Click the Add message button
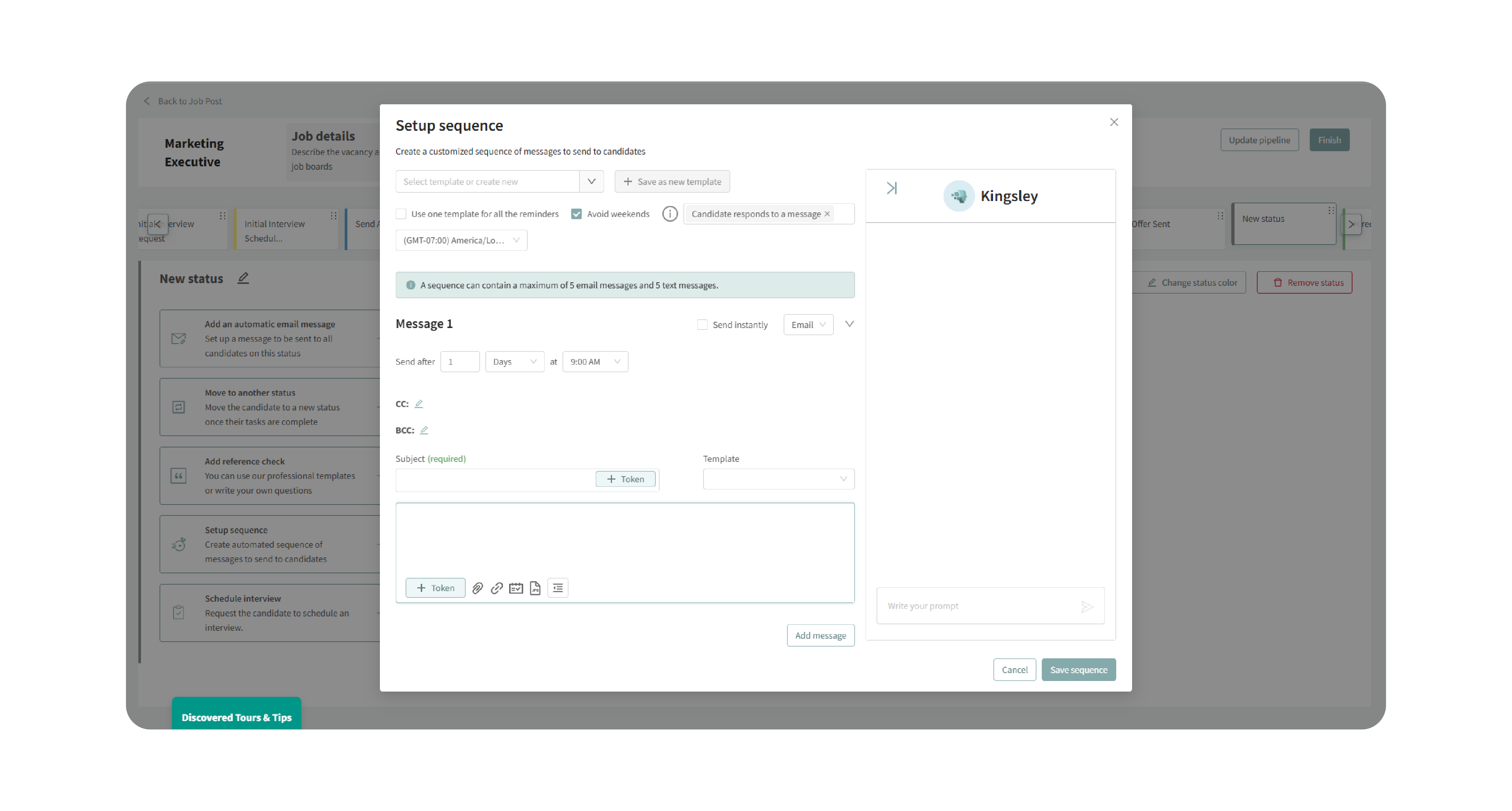The height and width of the screenshot is (811, 1512). [820, 636]
